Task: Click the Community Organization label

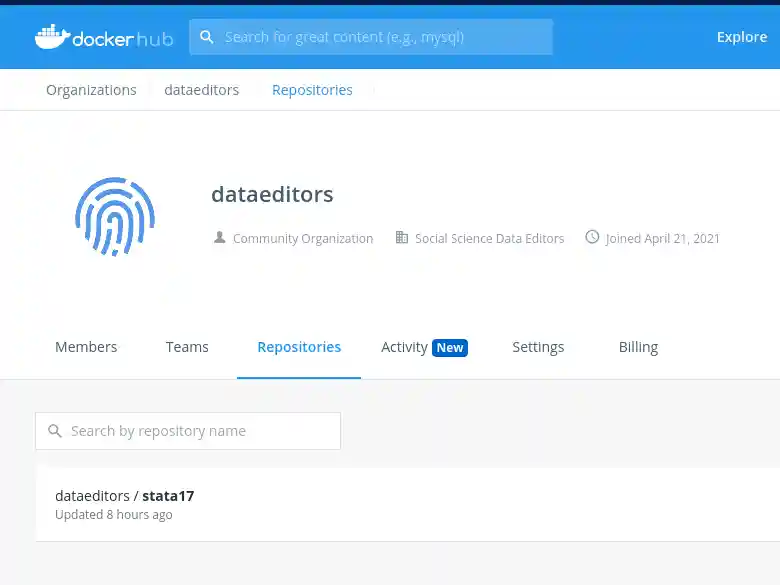Action: click(x=303, y=239)
